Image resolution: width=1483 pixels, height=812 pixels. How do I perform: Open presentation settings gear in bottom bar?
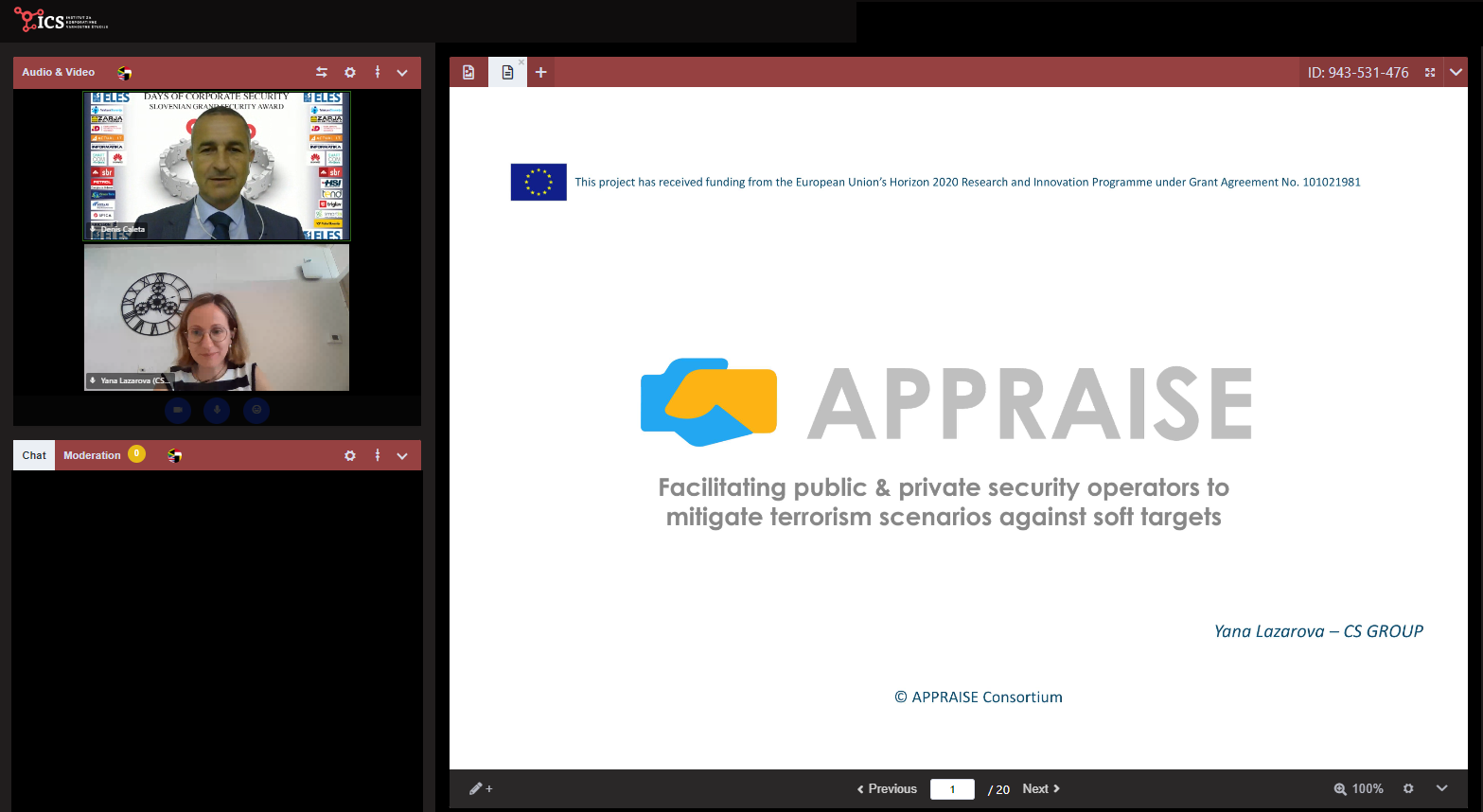click(1408, 788)
